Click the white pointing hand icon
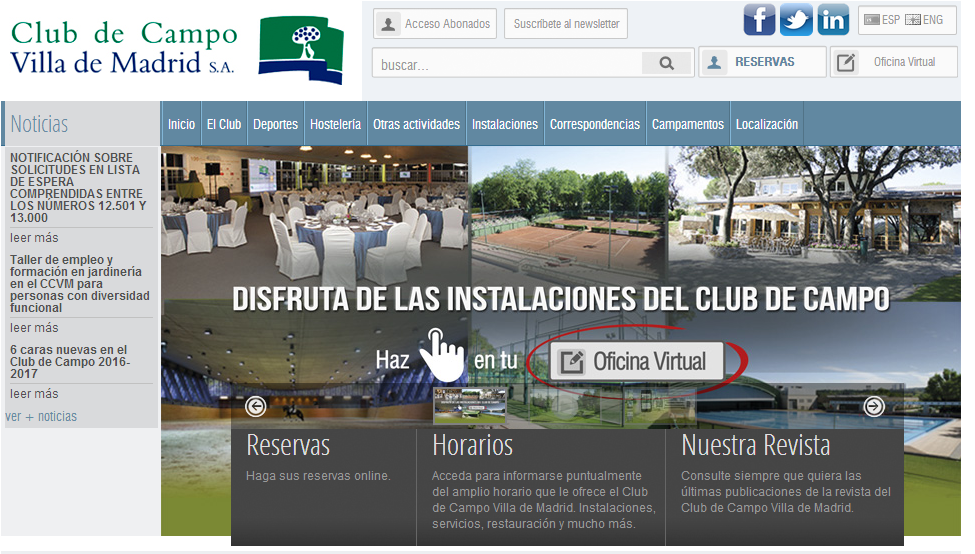 click(442, 354)
